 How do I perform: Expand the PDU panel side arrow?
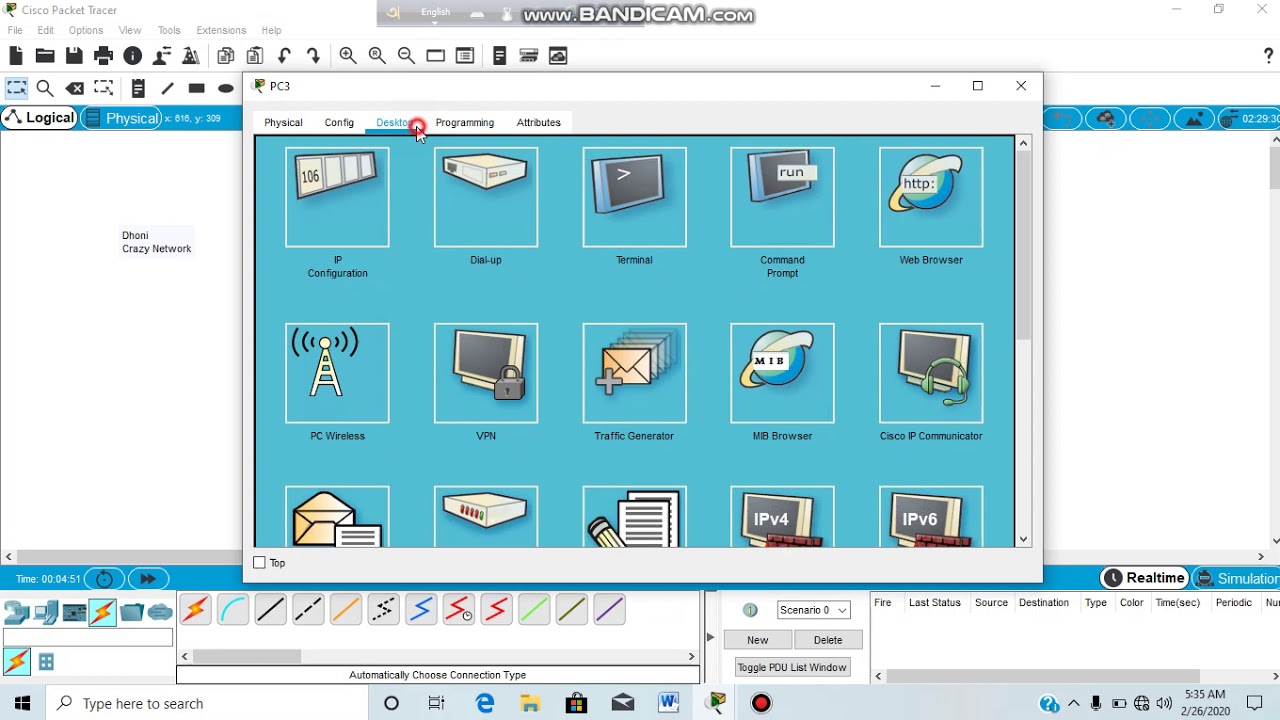tap(710, 637)
